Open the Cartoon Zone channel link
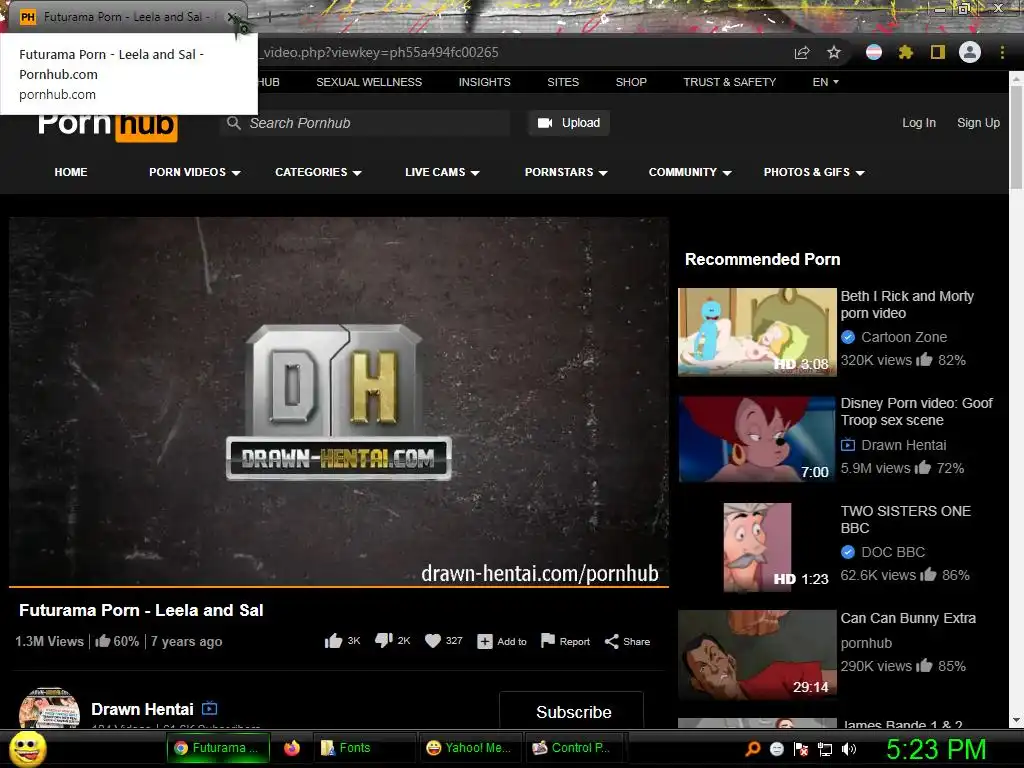The height and width of the screenshot is (768, 1024). pyautogui.click(x=904, y=337)
